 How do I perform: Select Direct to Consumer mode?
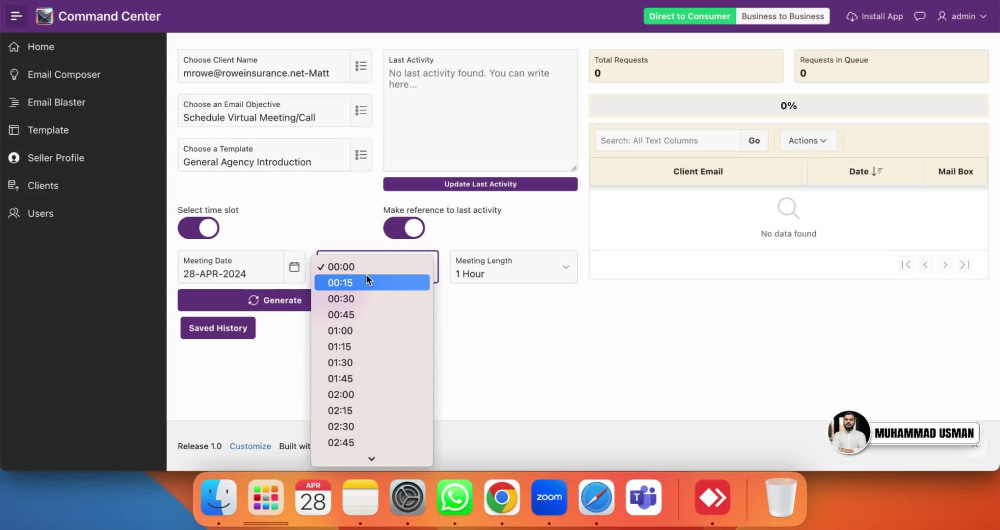tap(689, 17)
